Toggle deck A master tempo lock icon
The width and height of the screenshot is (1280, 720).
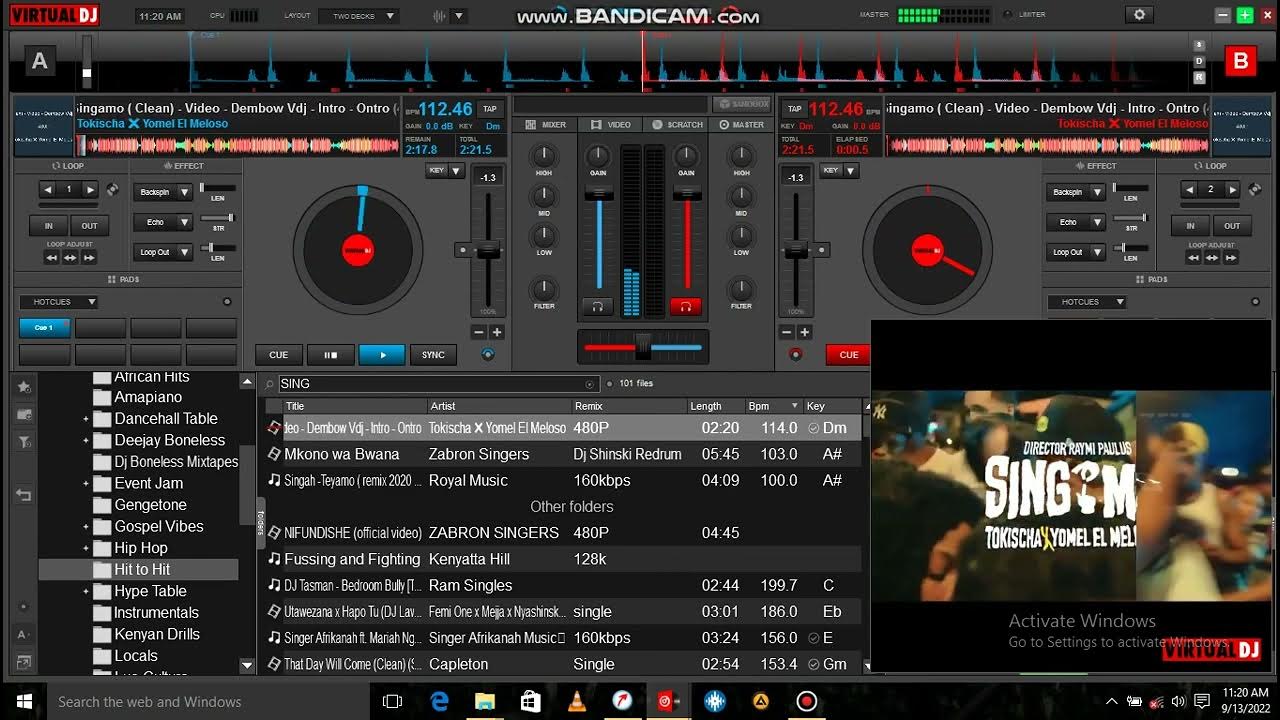[487, 353]
